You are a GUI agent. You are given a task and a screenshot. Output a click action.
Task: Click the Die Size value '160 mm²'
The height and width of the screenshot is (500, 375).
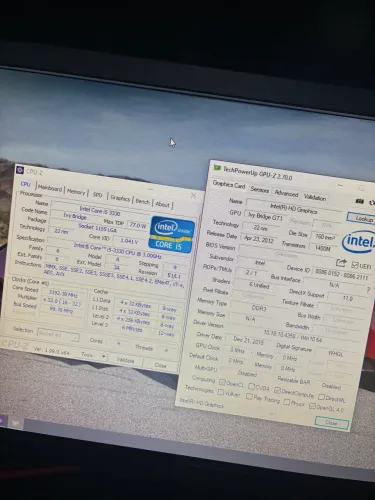click(x=325, y=237)
